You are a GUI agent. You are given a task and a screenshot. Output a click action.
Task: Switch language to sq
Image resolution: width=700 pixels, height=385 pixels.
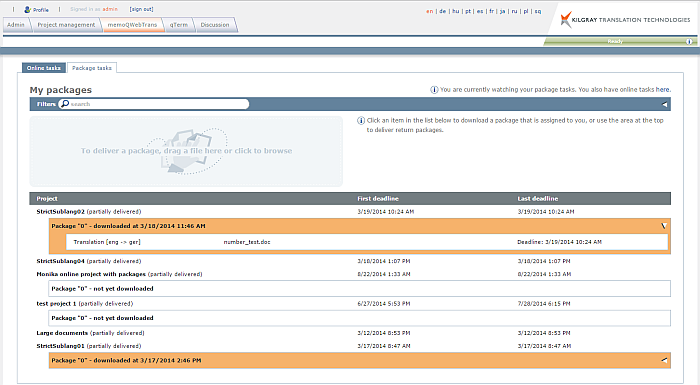pyautogui.click(x=538, y=11)
